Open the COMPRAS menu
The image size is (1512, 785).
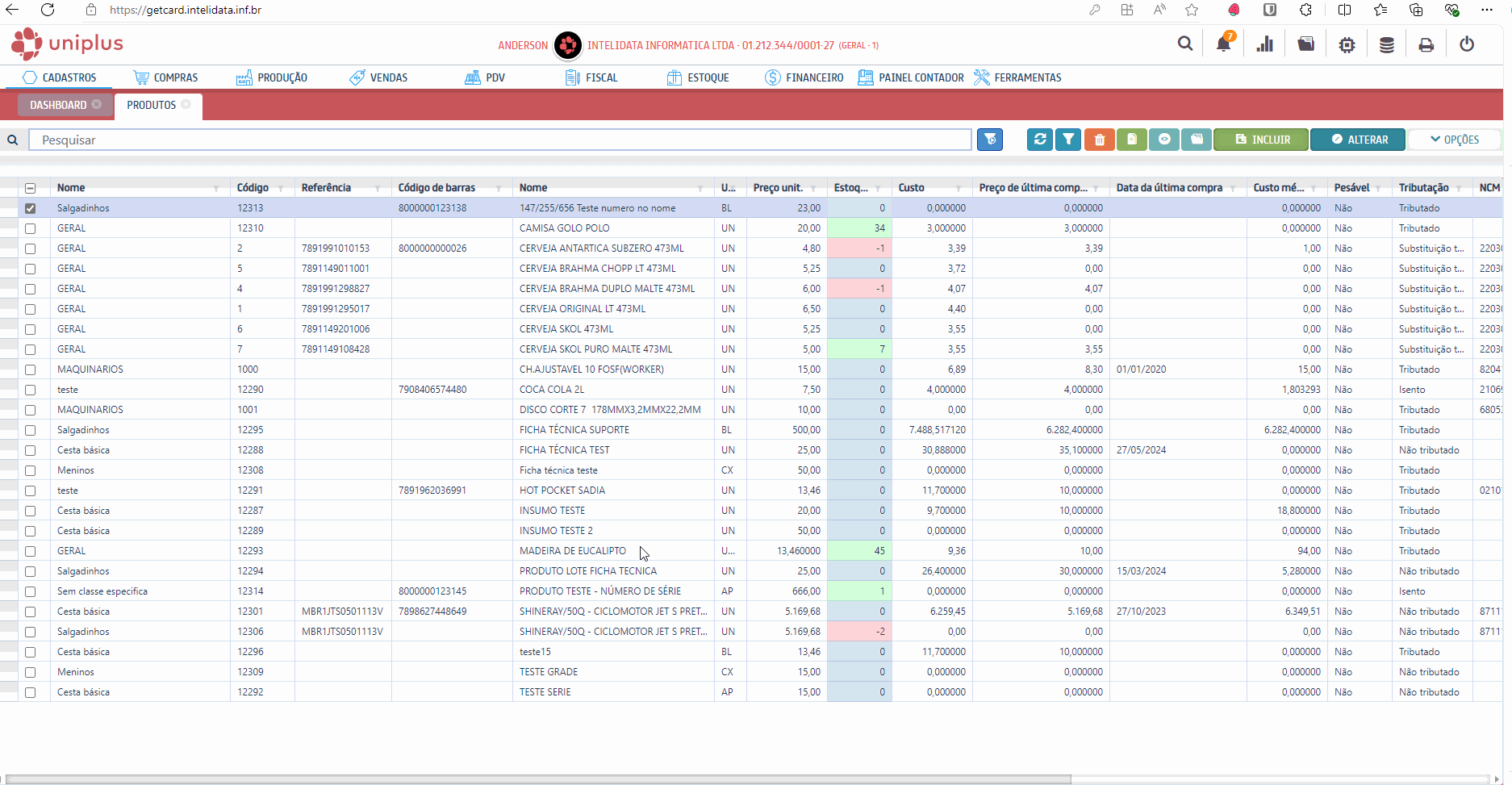point(165,77)
